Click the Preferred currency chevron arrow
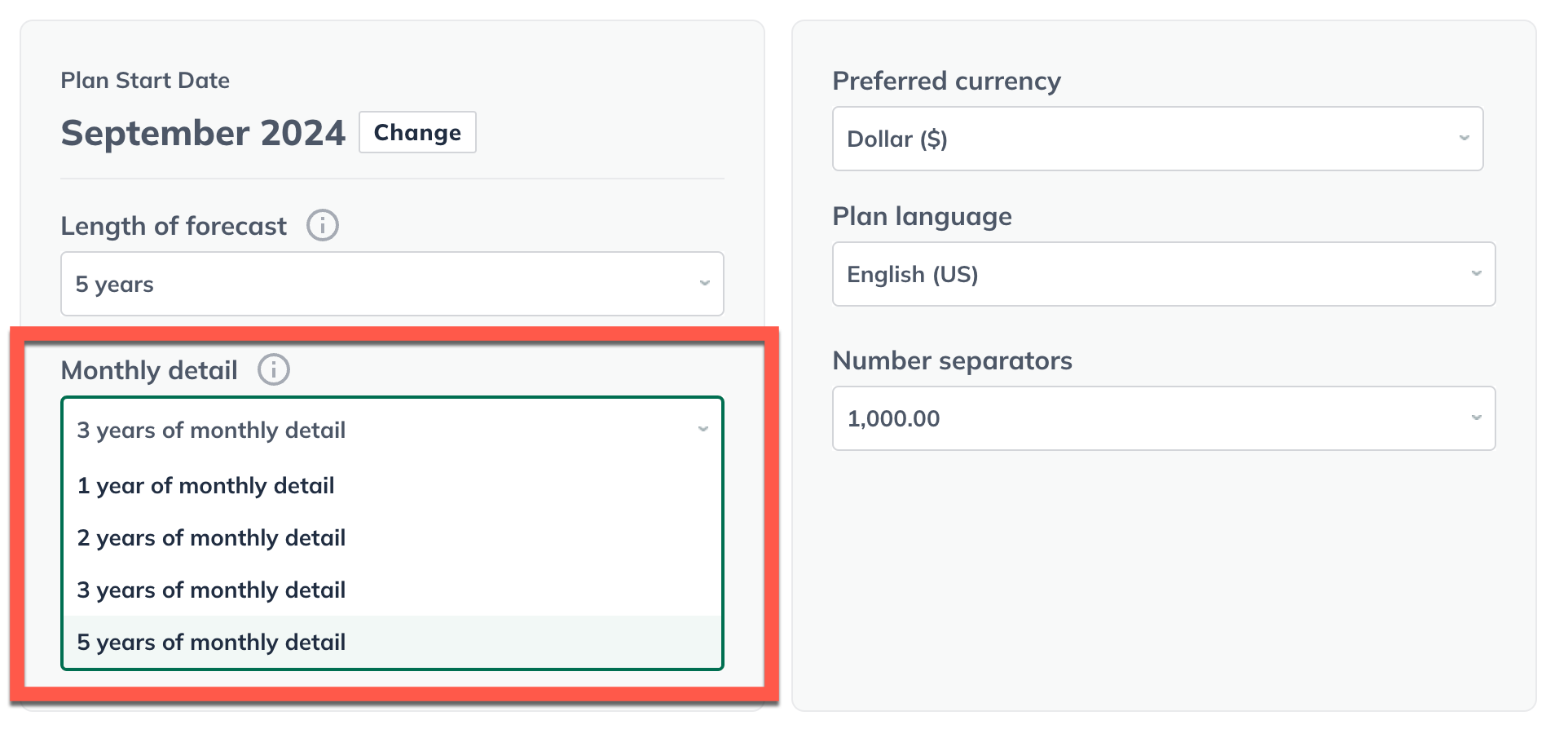Screen dimensions: 1568x729 (1464, 138)
